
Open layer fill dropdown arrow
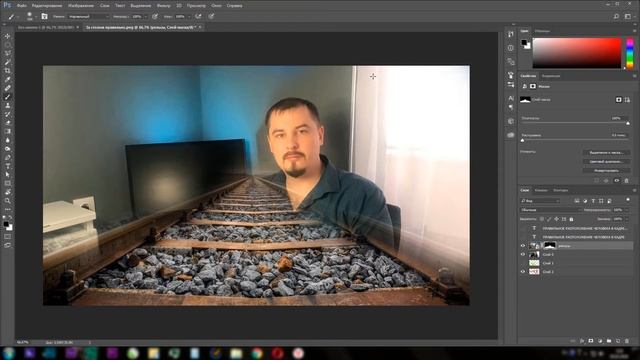[x=626, y=219]
